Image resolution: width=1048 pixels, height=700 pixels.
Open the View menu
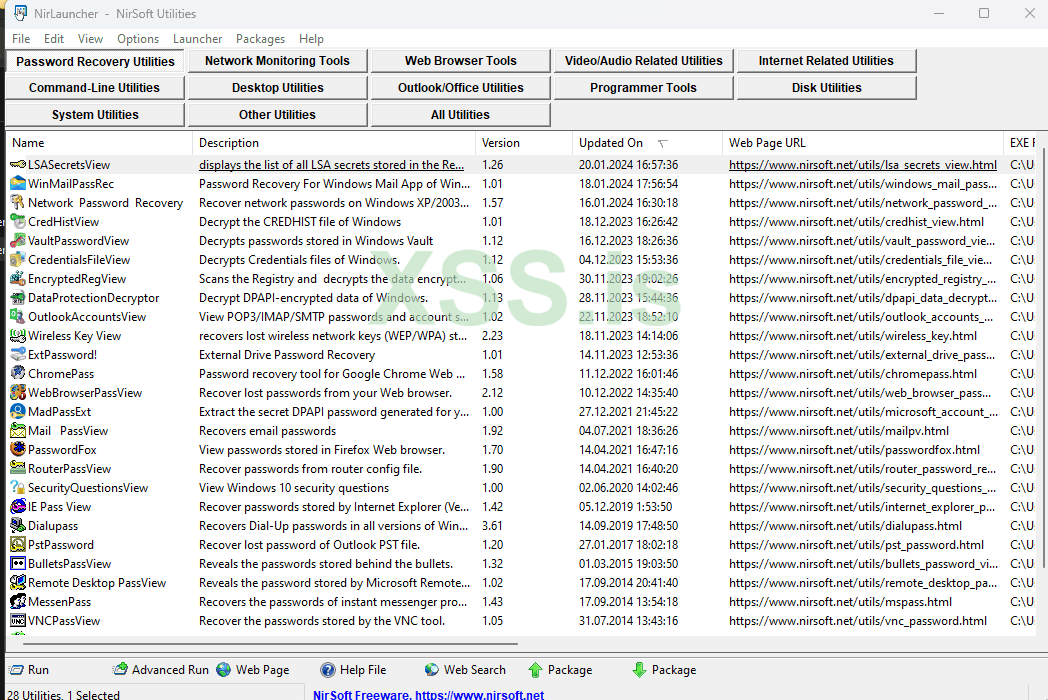coord(90,39)
